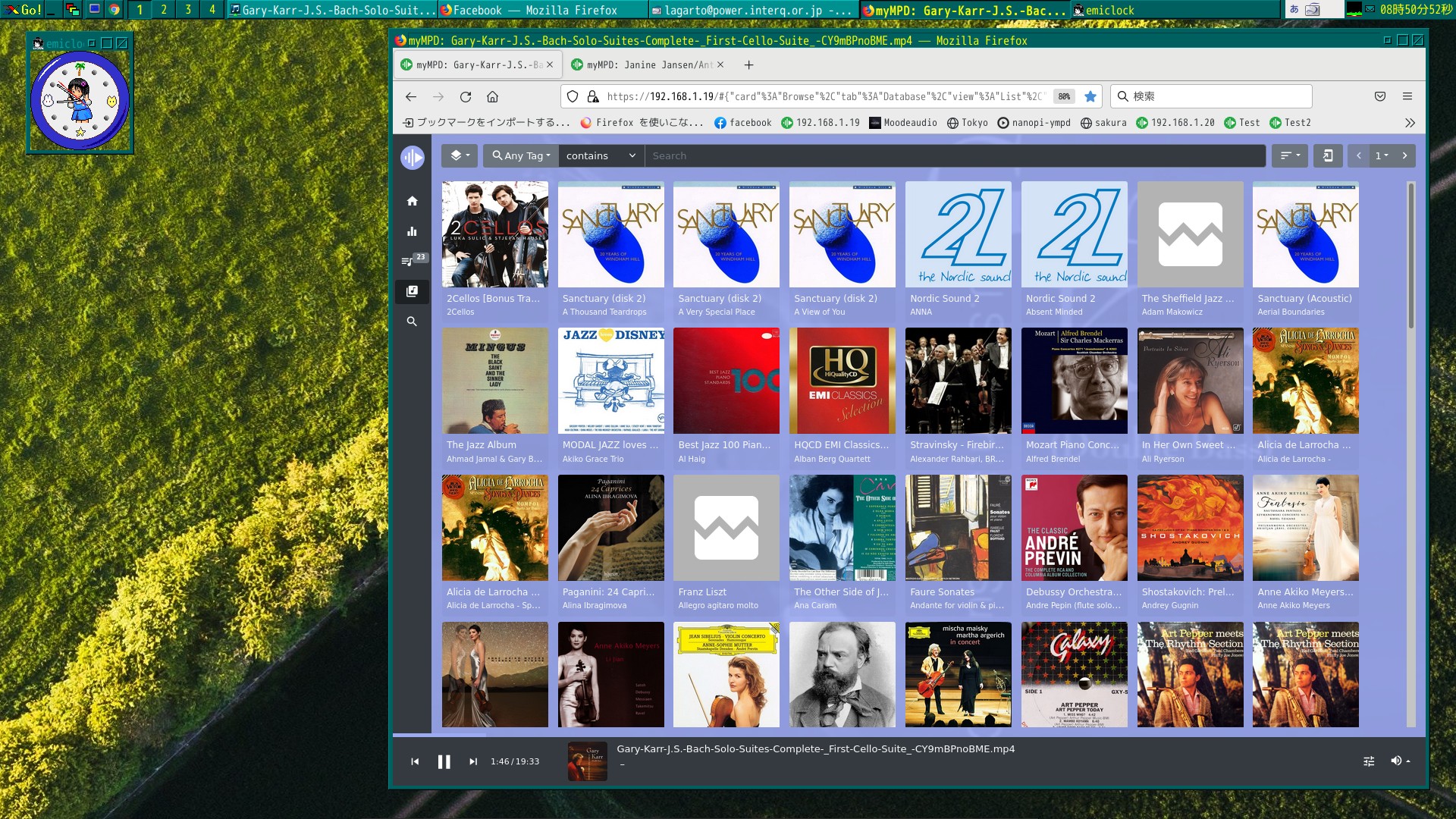Open the playback statistics view icon
Image resolution: width=1456 pixels, height=819 pixels.
412,231
